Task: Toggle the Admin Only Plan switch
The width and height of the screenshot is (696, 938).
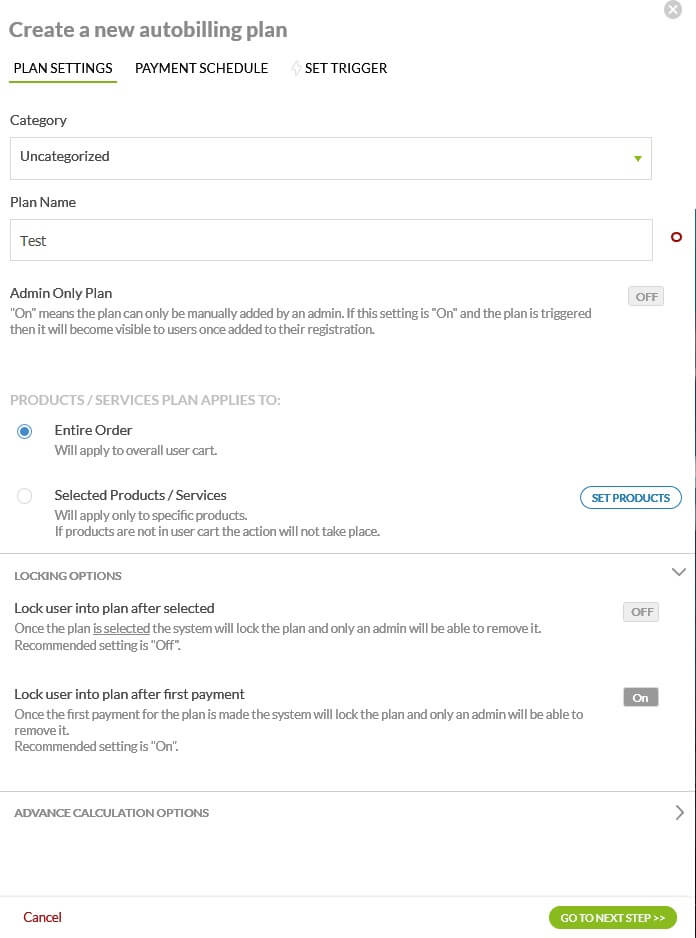Action: pyautogui.click(x=647, y=296)
